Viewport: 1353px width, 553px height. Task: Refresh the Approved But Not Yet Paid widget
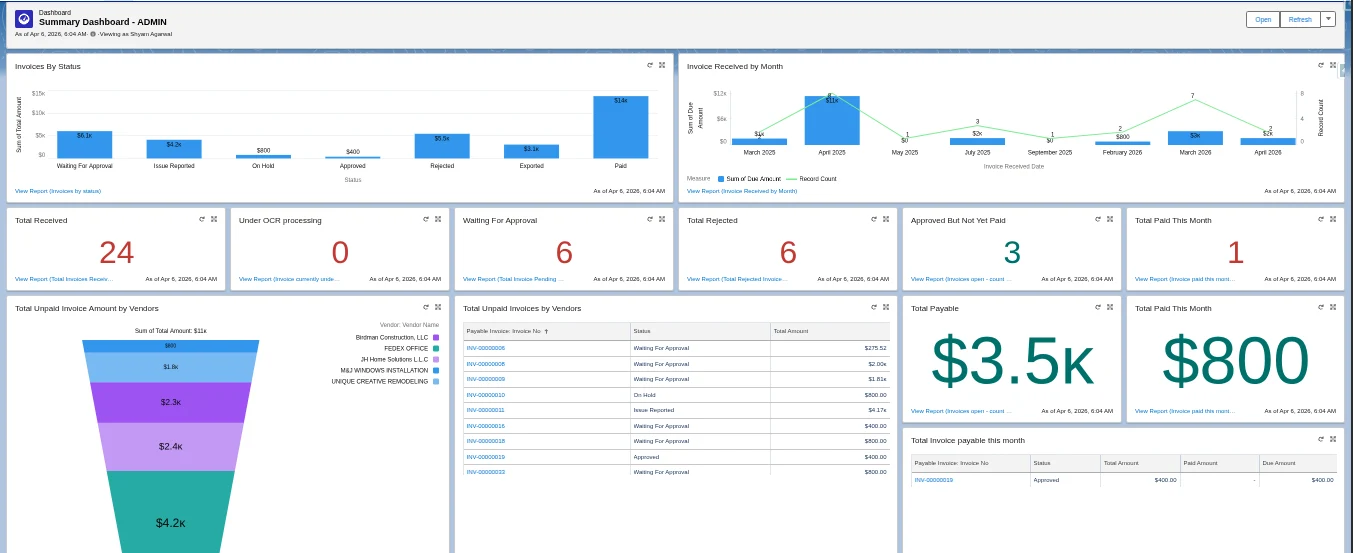point(1098,219)
